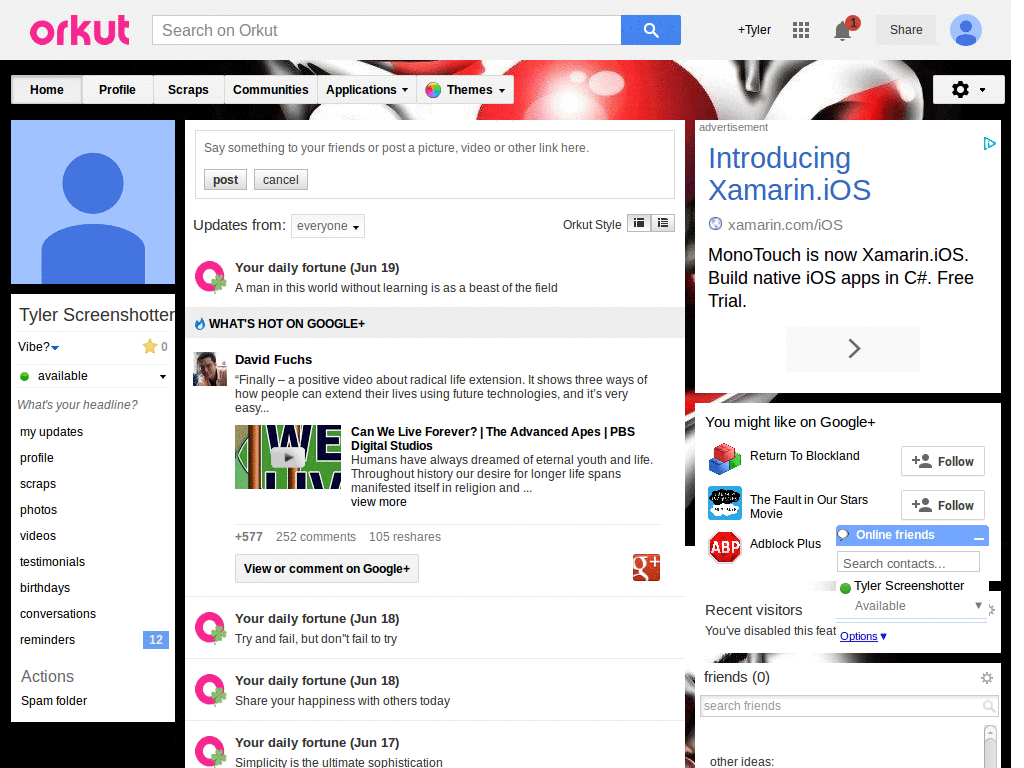Click The Fault in Our Stars icon
This screenshot has height=768, width=1024.
(x=725, y=503)
